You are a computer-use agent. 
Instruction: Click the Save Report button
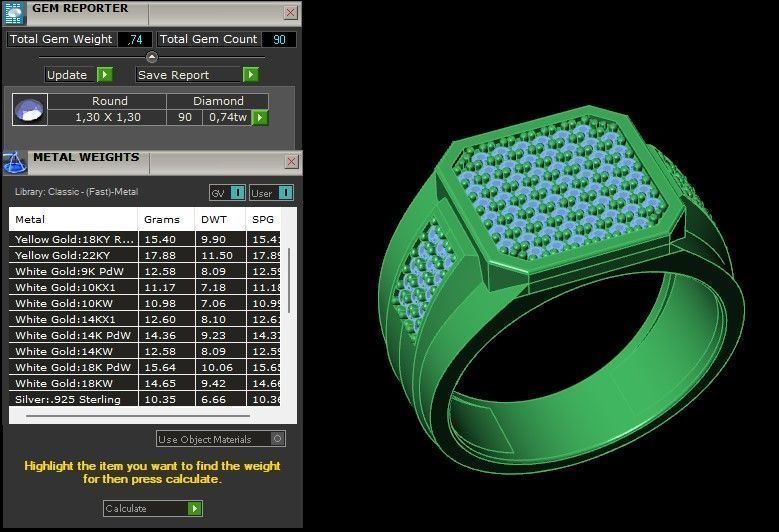point(197,75)
